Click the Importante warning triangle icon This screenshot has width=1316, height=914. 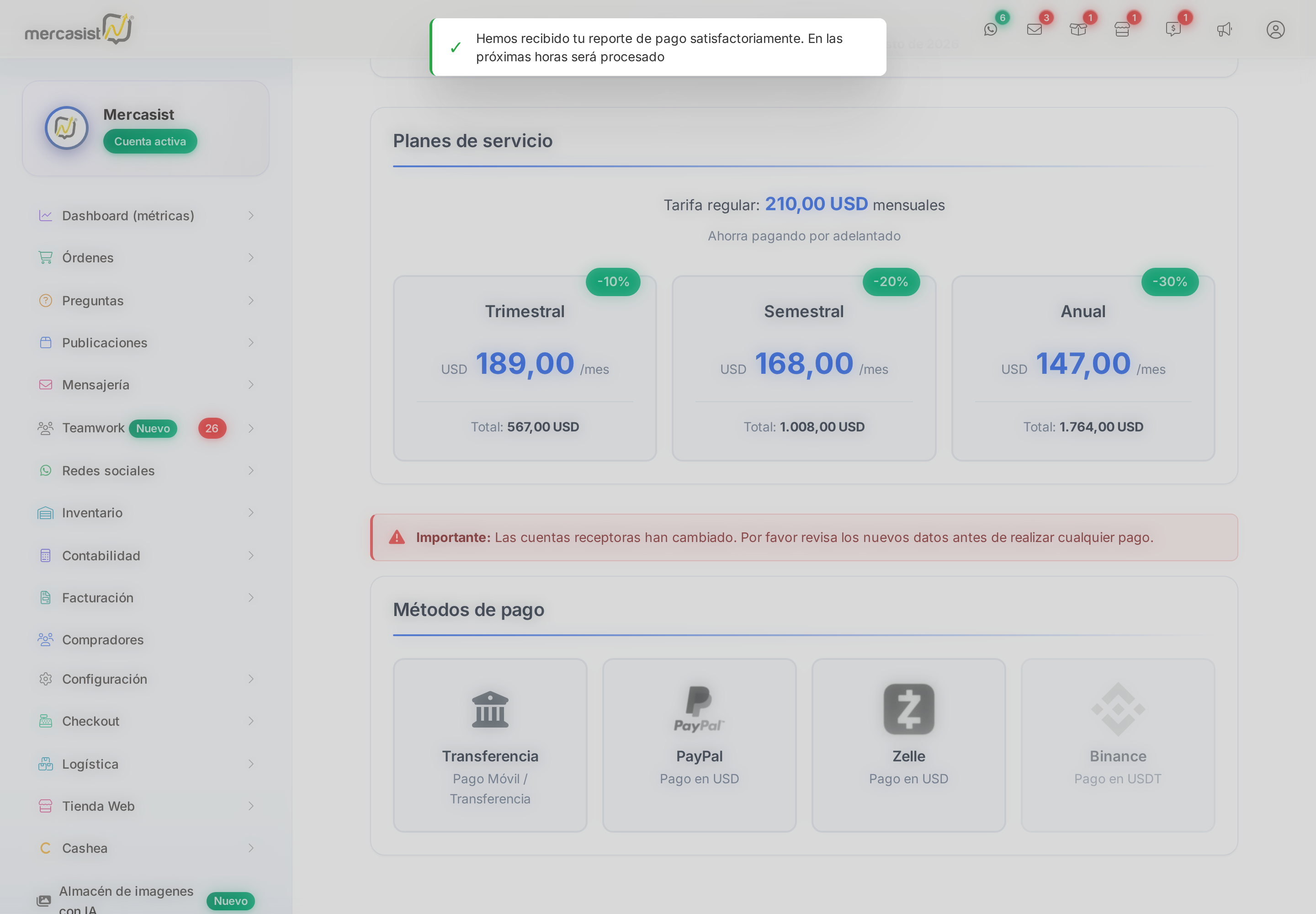[397, 537]
